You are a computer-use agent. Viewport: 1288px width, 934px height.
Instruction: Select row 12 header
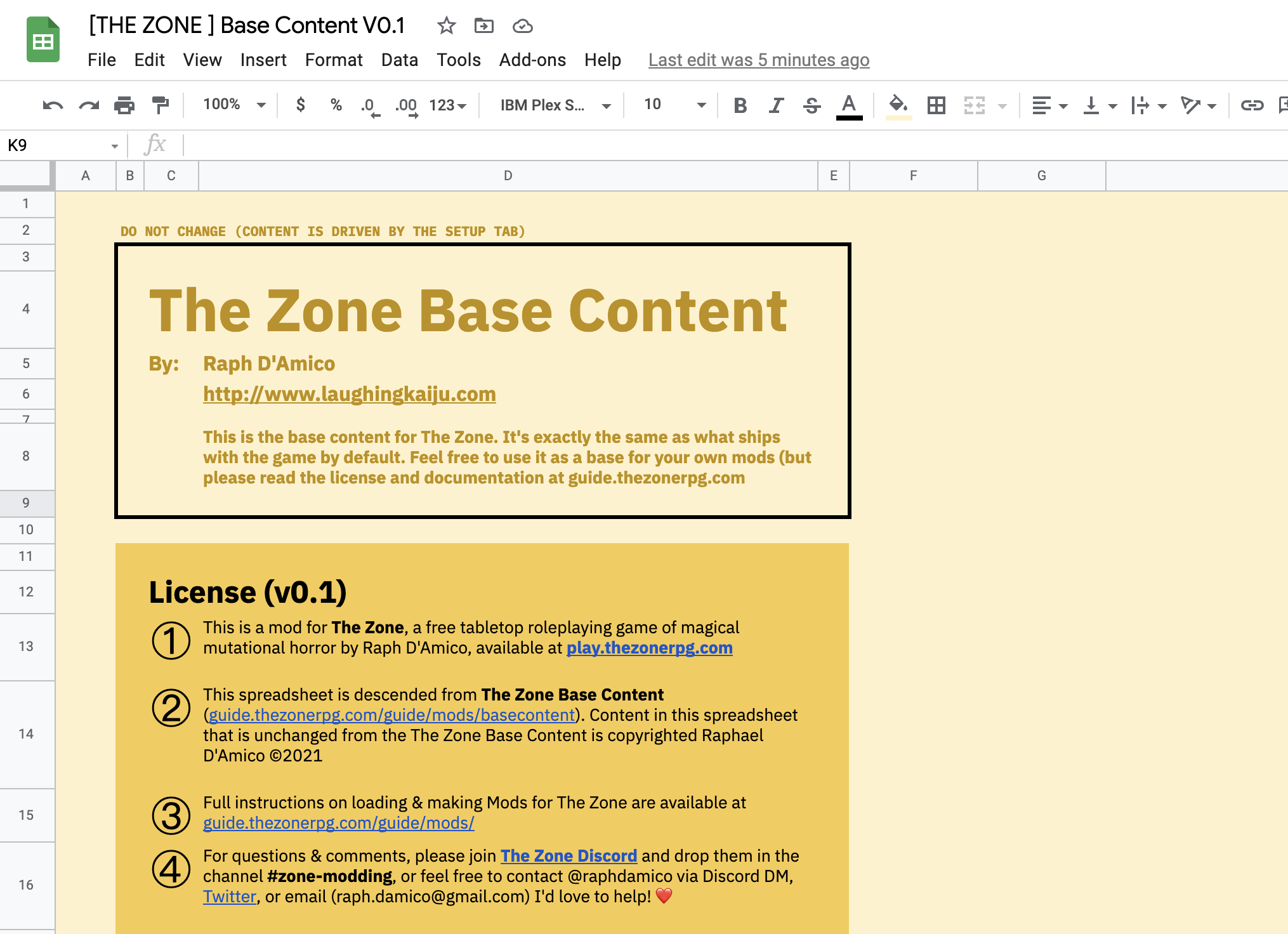(27, 592)
